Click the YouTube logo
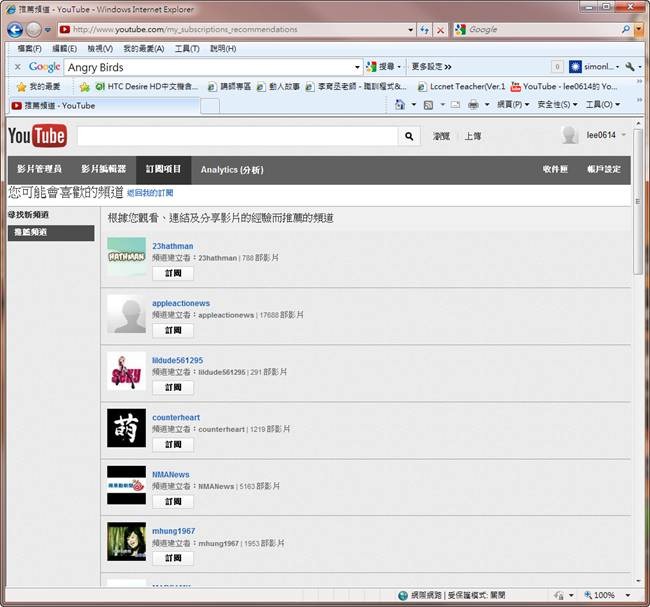The image size is (650, 607). coord(37,136)
